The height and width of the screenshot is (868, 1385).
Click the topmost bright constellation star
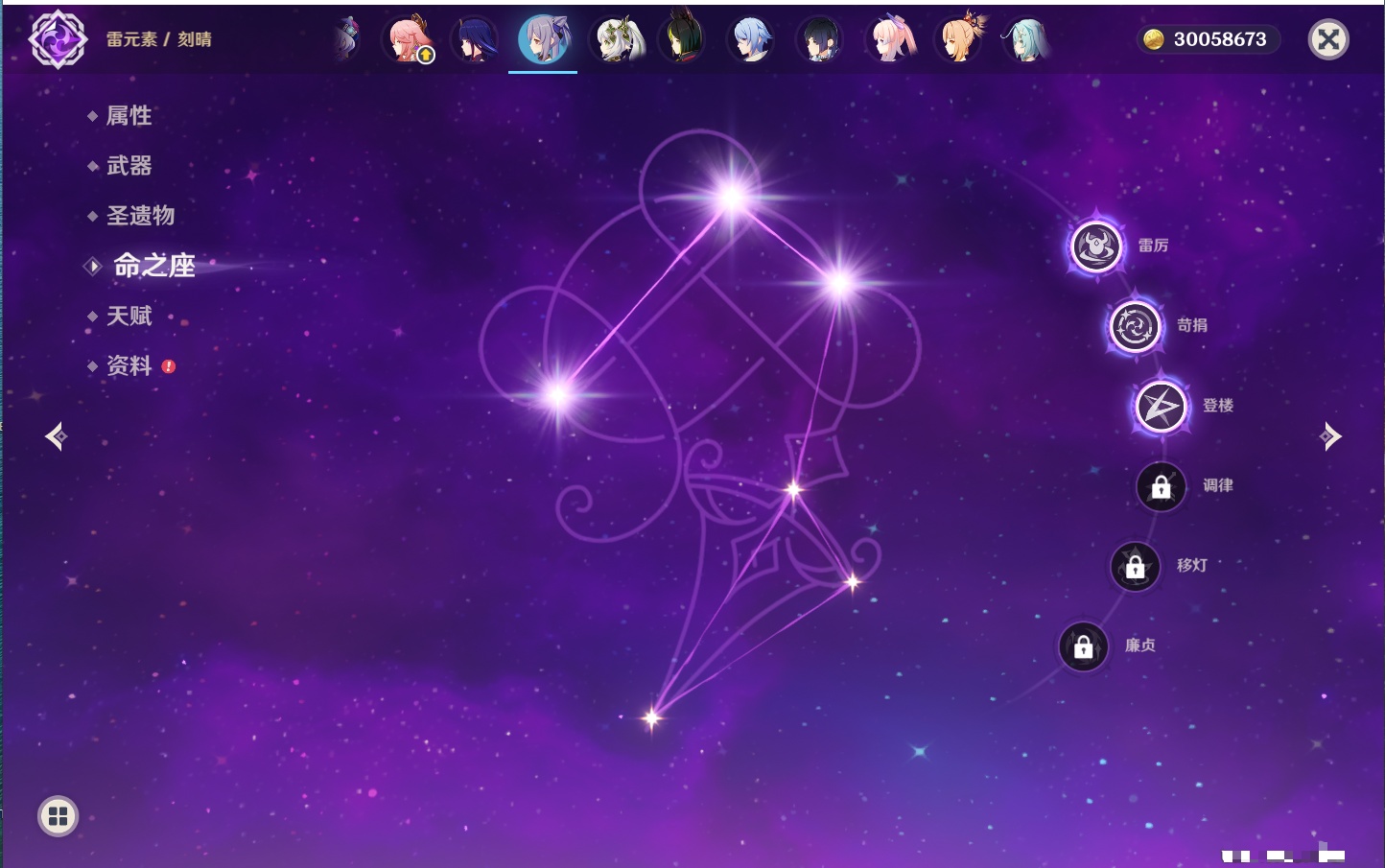click(x=732, y=198)
